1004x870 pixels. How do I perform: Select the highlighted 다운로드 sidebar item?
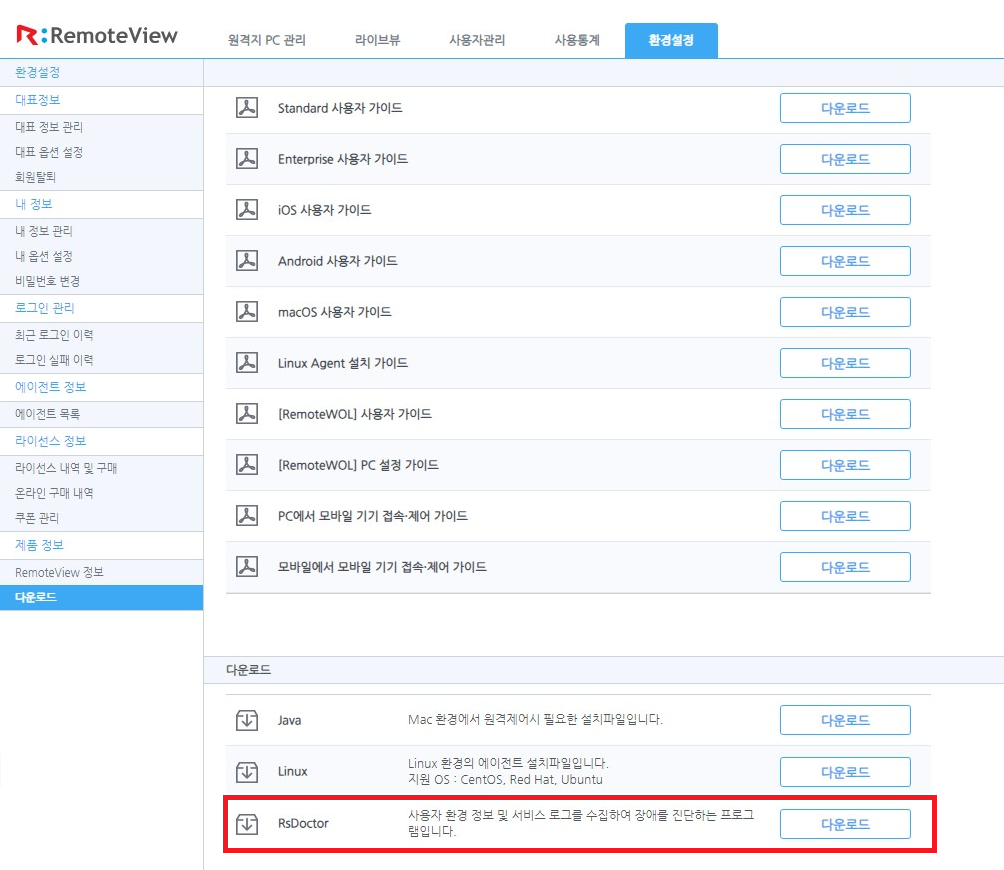point(36,598)
